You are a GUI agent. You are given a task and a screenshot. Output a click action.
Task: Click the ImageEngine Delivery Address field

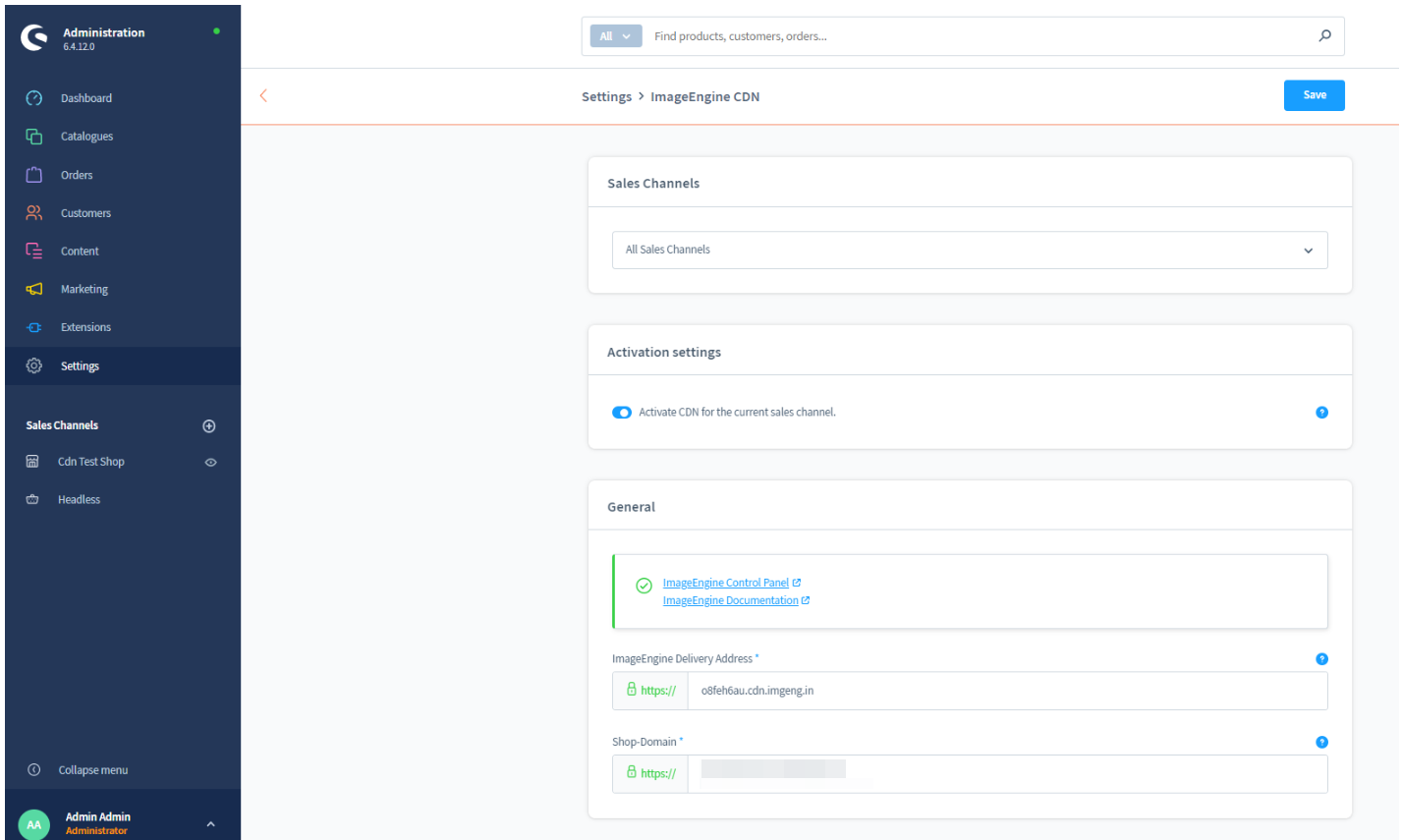click(1007, 691)
